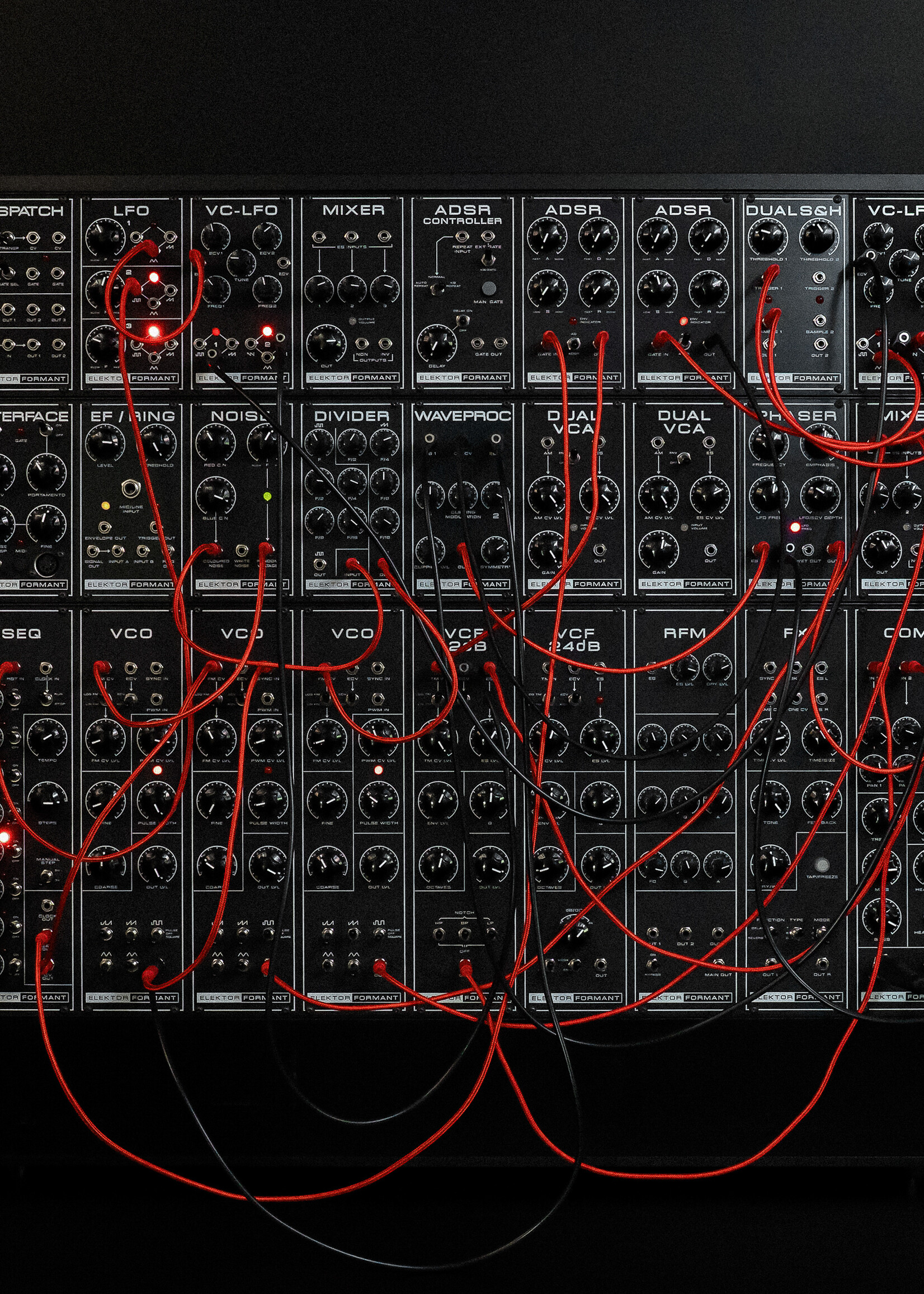The height and width of the screenshot is (1294, 924).
Task: Click the EF/RING MIC/LINE INPUT jack
Action: 131,489
